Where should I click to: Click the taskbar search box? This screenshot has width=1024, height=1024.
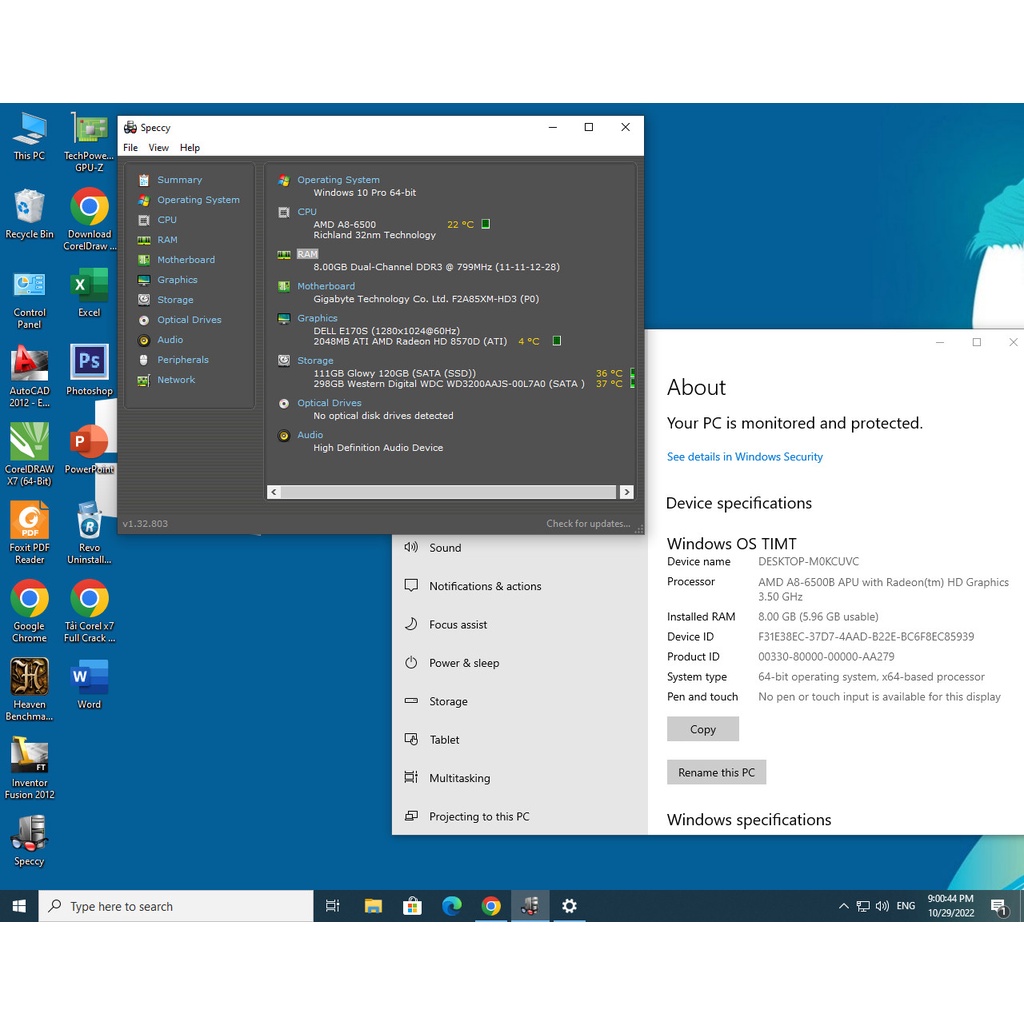(176, 906)
